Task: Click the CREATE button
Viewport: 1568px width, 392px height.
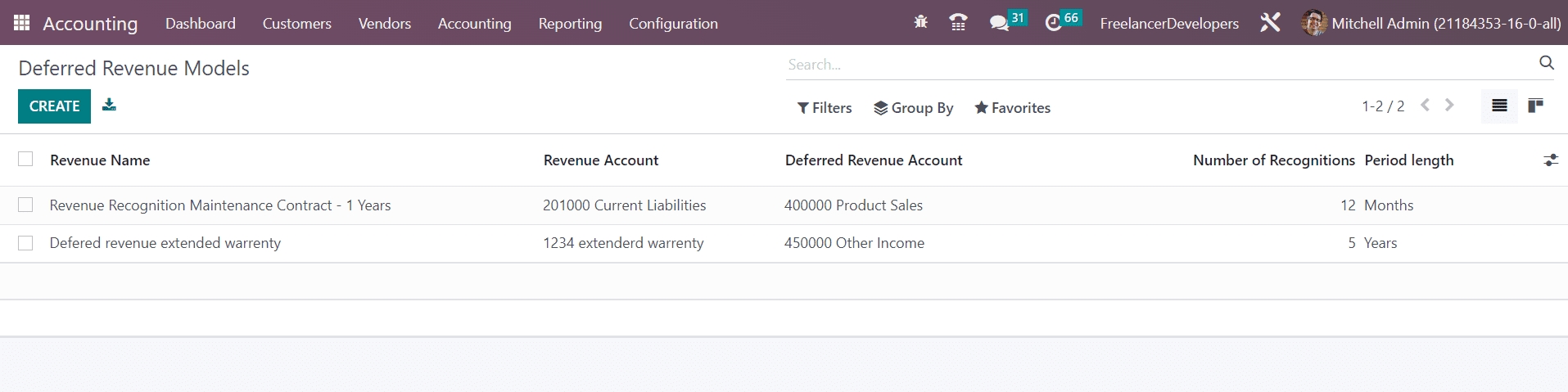Action: (54, 106)
